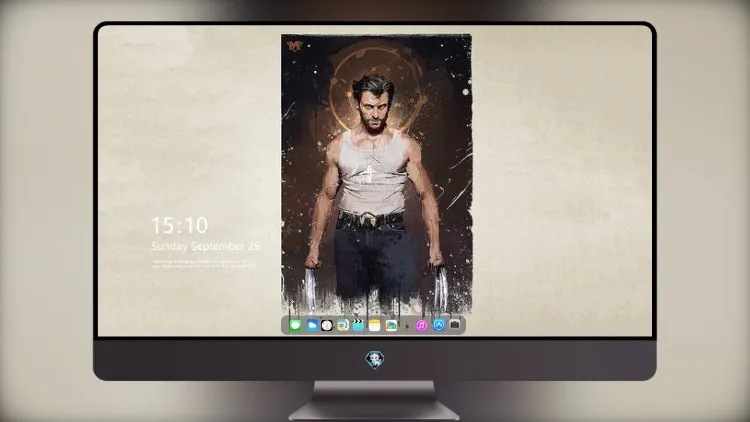Click the logo badge on monitor bezel

(375, 360)
